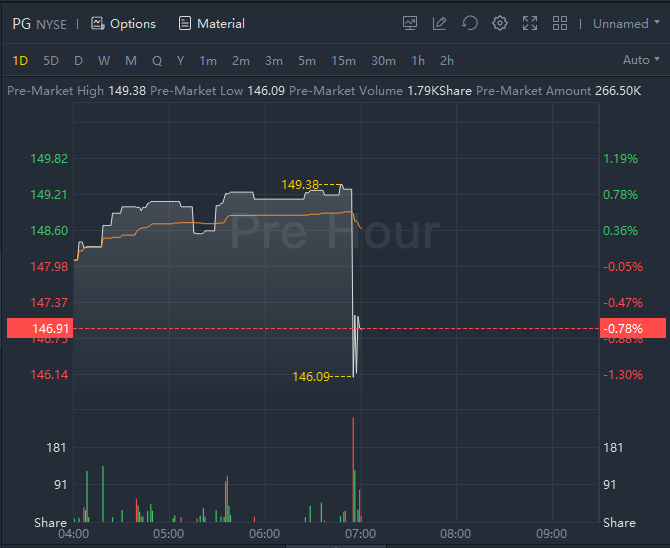Click the 07:00 time axis label
This screenshot has height=548, width=670.
(361, 533)
